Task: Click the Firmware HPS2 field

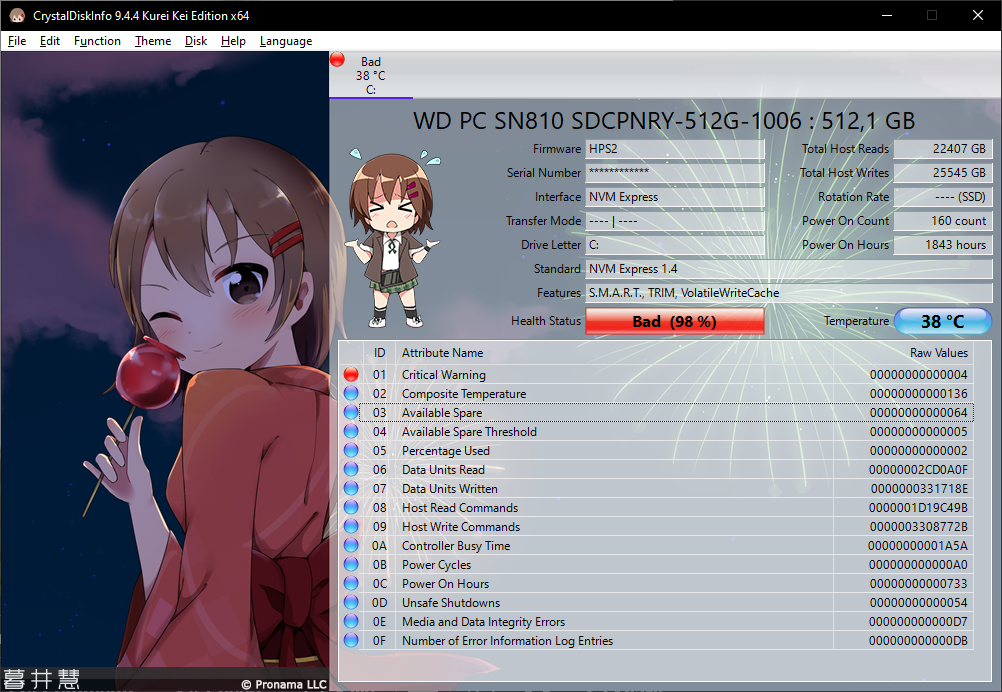Action: point(675,149)
